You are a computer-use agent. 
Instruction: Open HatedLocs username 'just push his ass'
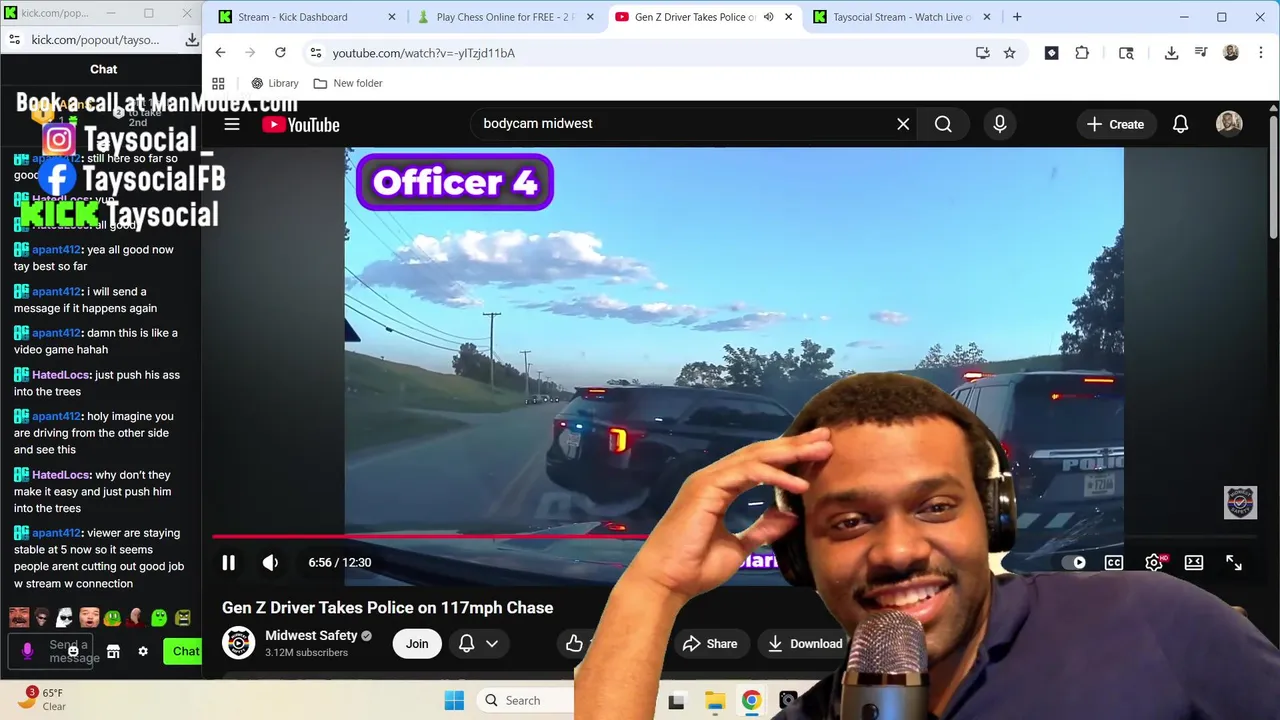pyautogui.click(x=61, y=375)
